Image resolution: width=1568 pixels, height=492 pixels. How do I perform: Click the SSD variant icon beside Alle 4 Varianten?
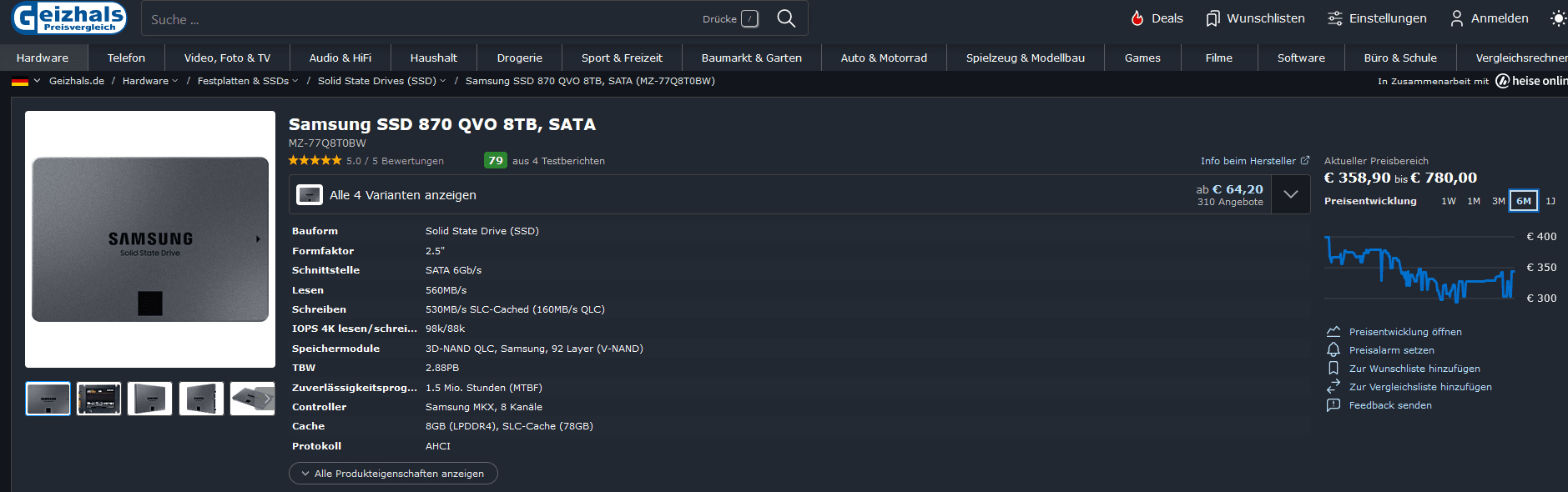pyautogui.click(x=310, y=195)
